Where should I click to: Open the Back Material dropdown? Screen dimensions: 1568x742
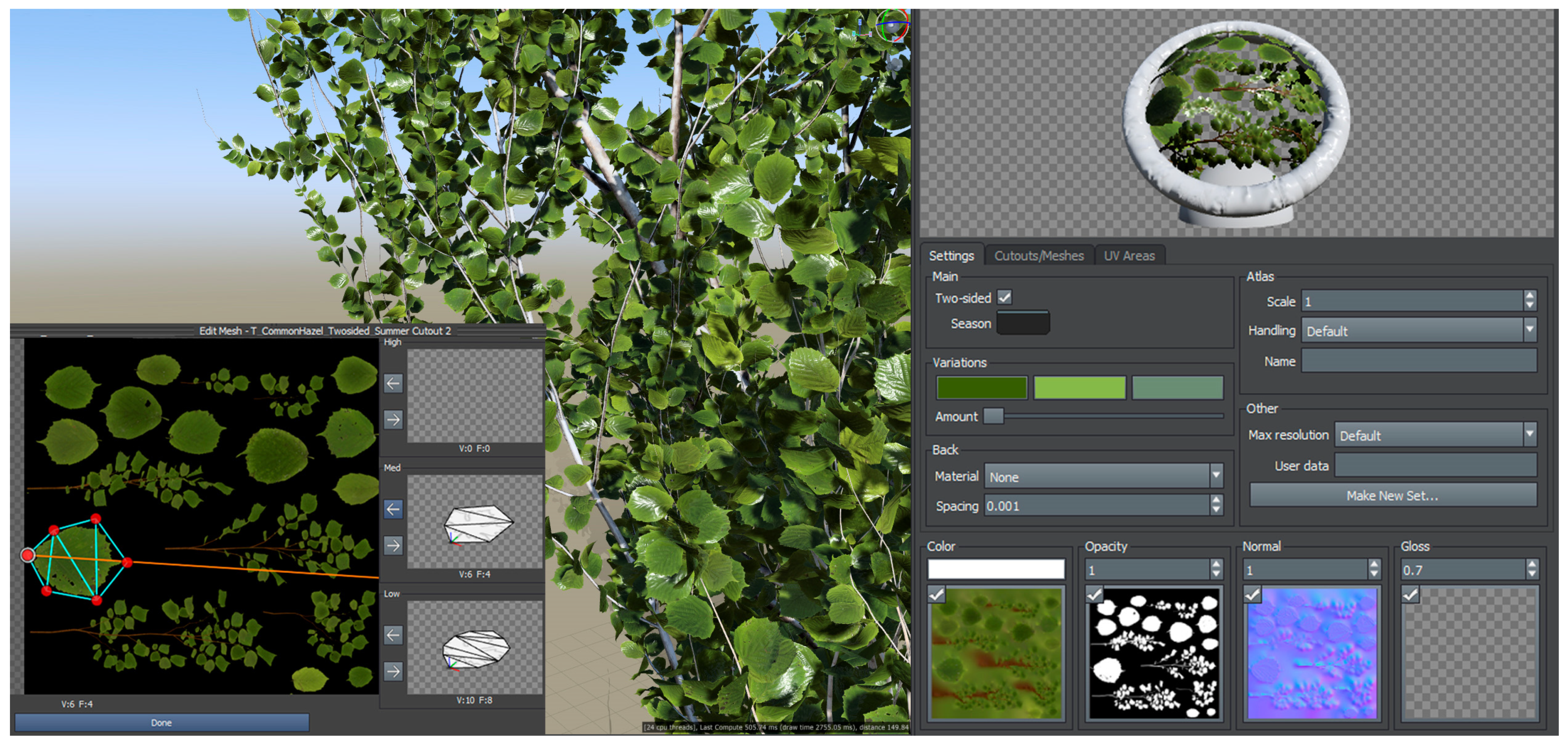pyautogui.click(x=1104, y=476)
